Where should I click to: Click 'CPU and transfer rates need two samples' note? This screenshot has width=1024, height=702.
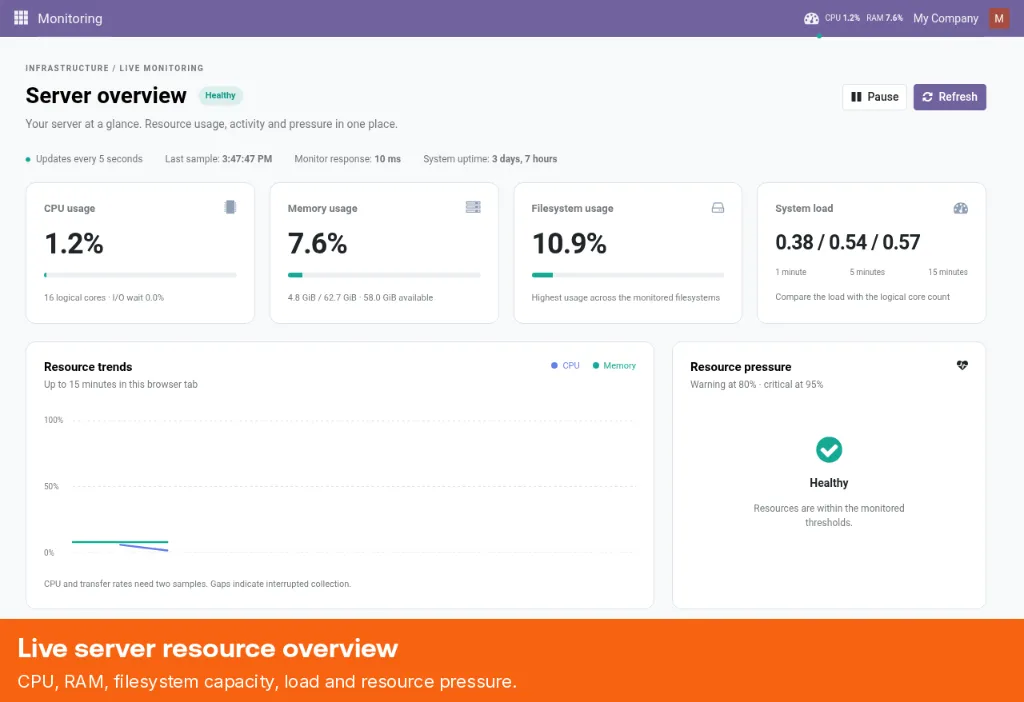[197, 584]
